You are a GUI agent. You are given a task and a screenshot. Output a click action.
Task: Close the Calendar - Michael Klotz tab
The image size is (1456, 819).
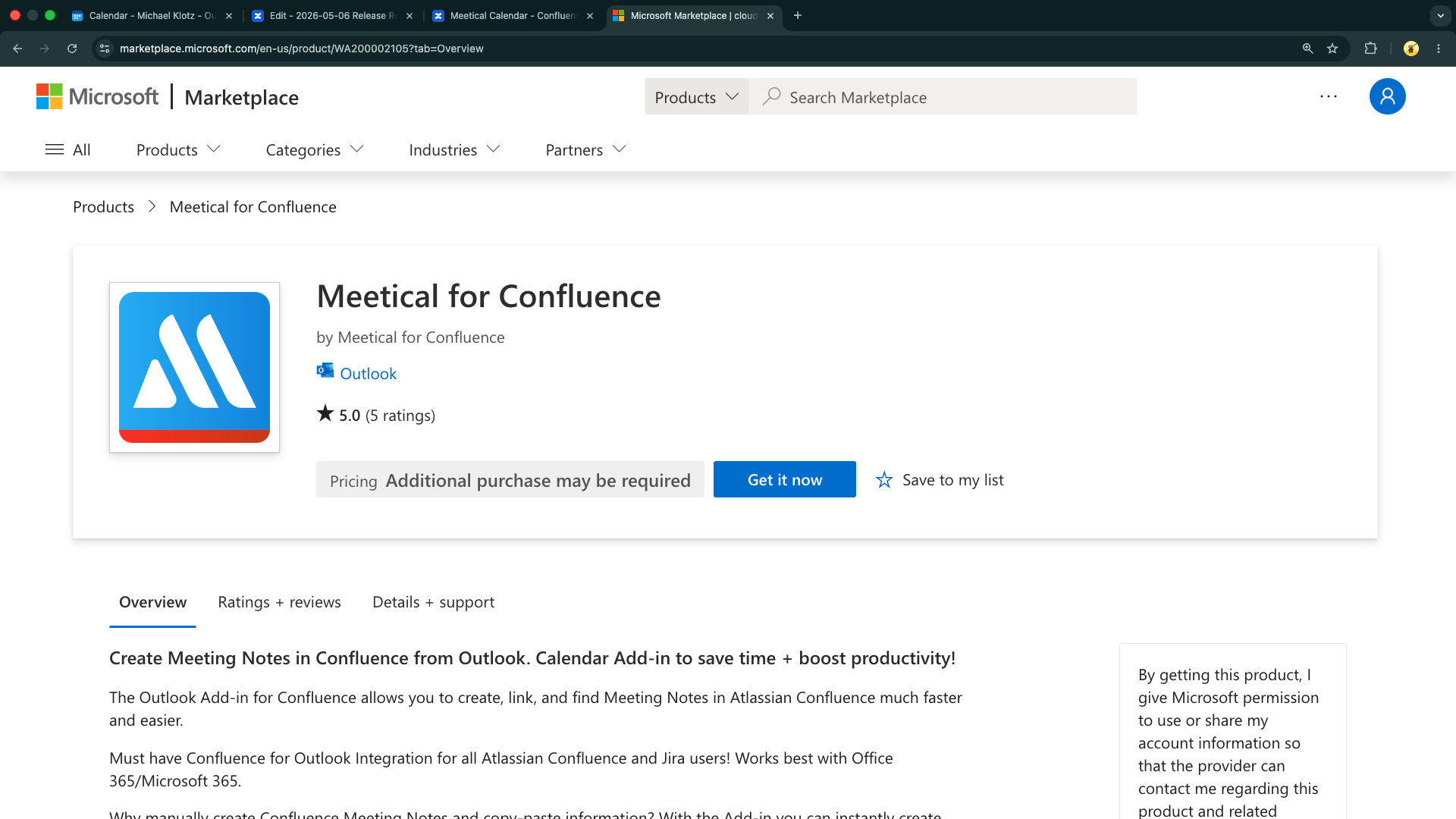(x=229, y=15)
